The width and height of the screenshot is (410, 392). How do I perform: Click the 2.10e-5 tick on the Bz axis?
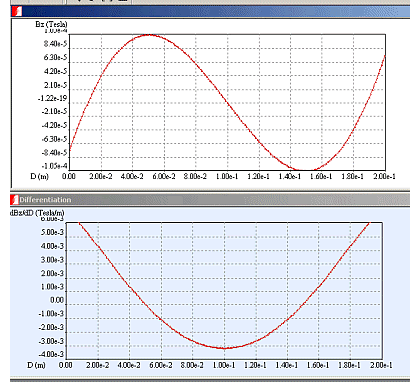tap(55, 85)
